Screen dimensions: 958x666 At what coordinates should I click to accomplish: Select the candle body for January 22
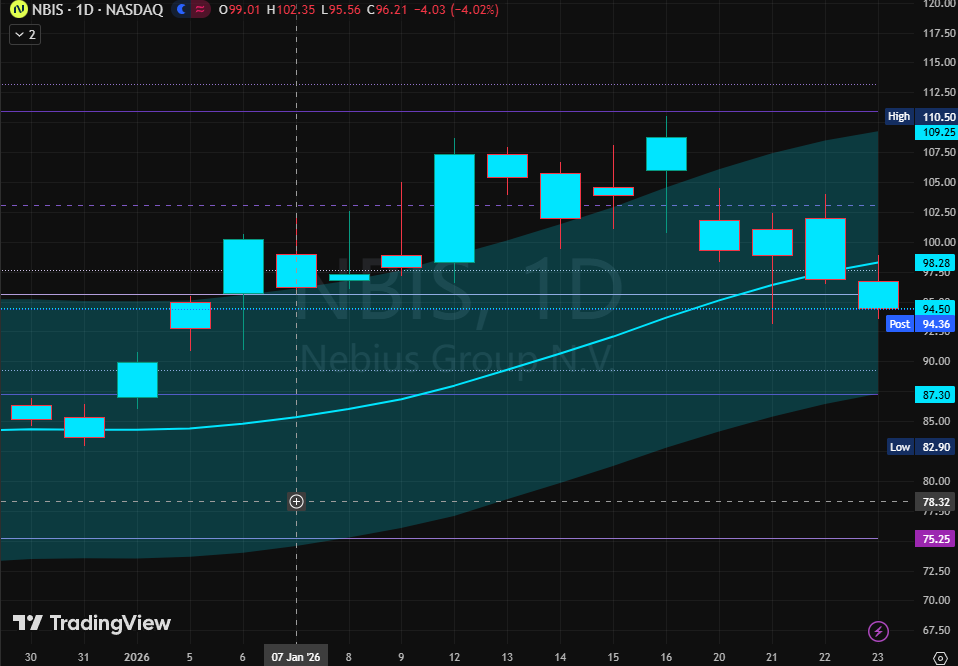pyautogui.click(x=825, y=249)
